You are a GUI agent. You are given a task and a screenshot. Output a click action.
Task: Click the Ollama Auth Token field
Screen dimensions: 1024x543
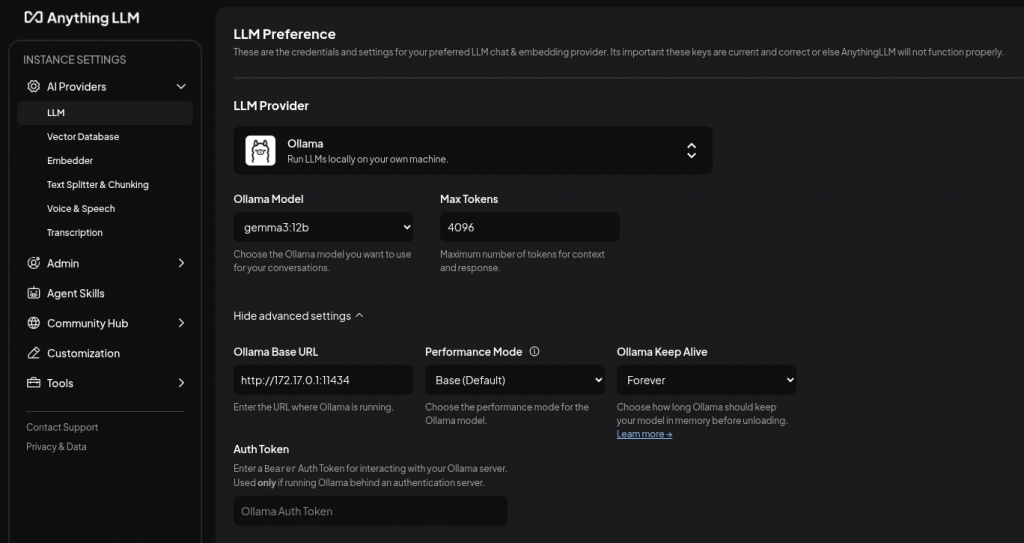pos(370,511)
